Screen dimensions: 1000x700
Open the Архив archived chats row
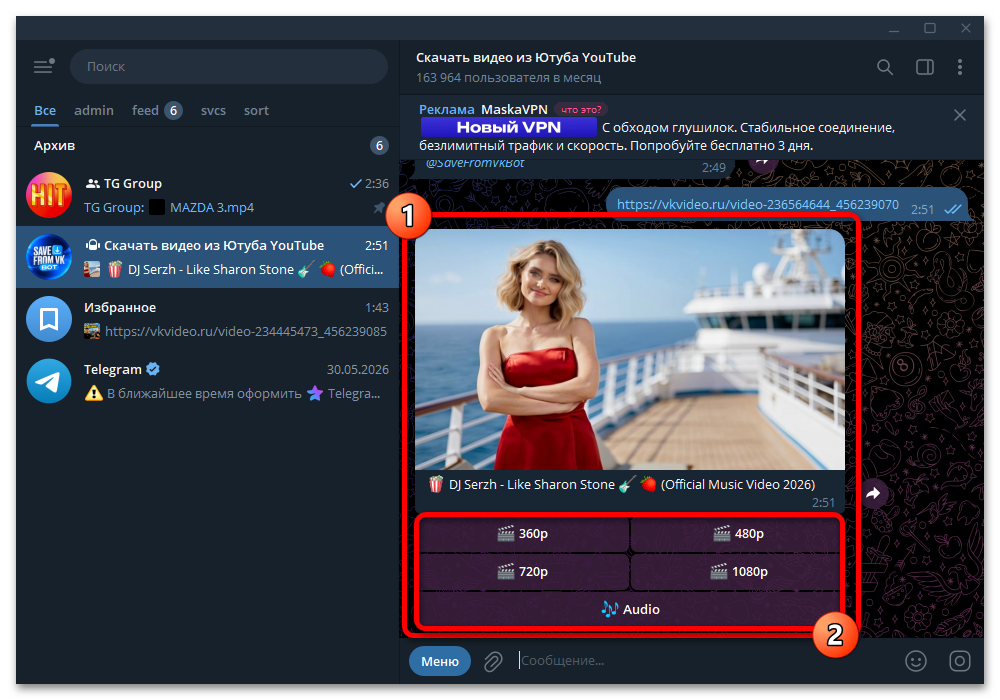point(208,145)
